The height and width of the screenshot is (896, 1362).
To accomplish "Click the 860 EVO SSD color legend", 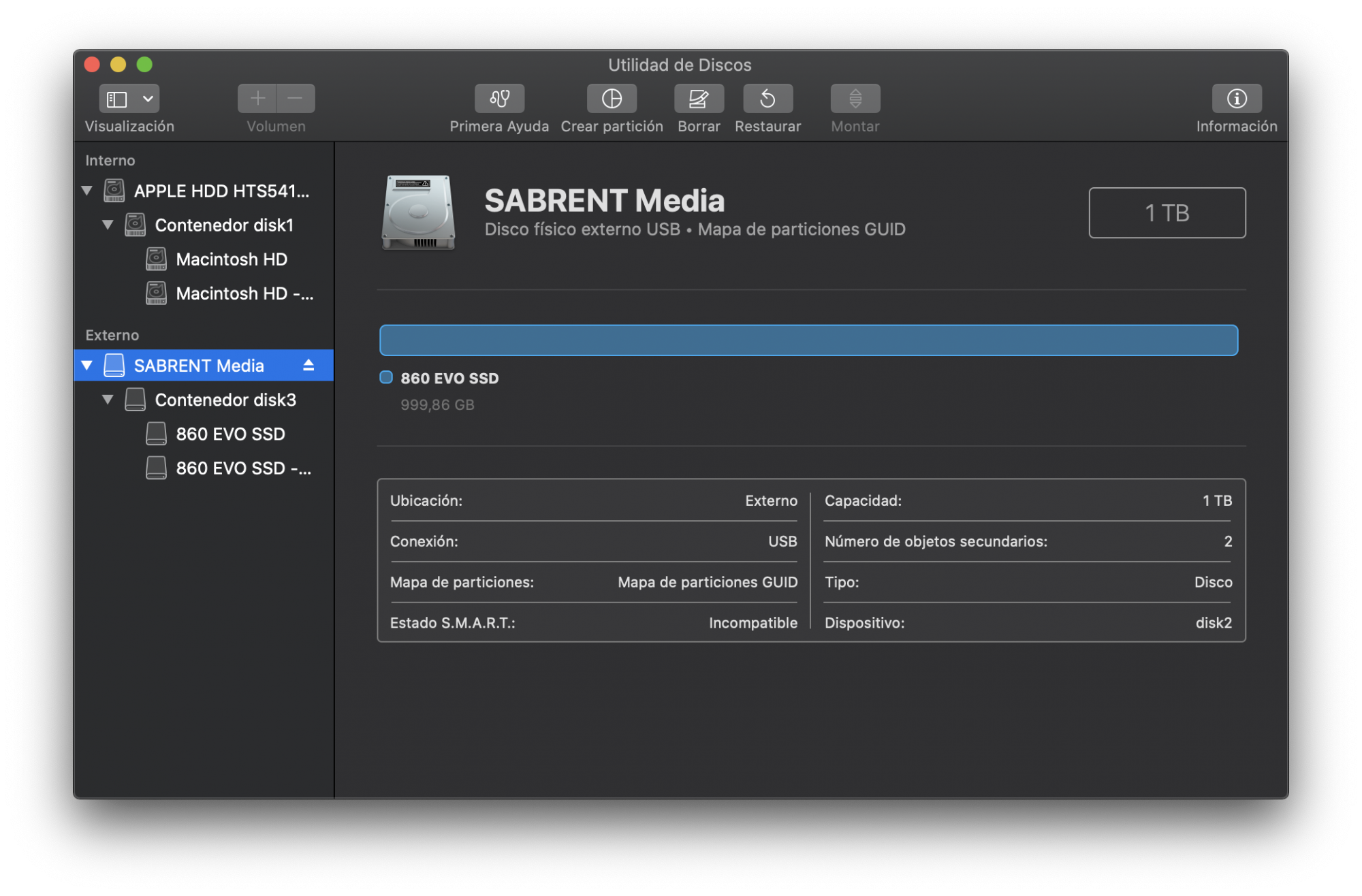I will coord(386,378).
